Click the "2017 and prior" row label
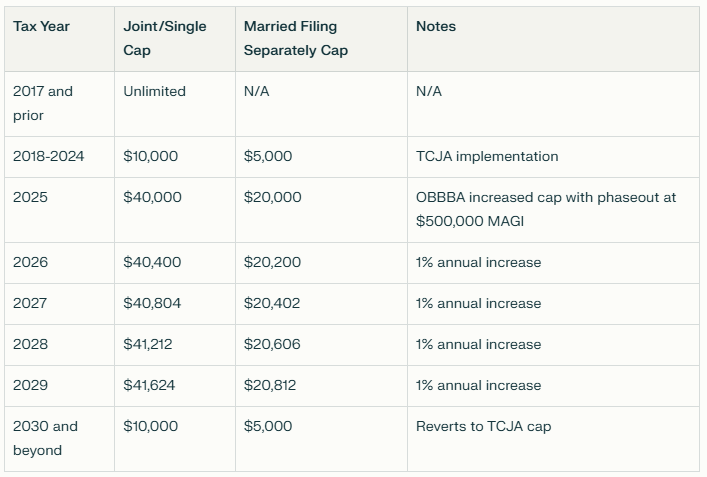Viewport: 707px width, 477px height. 43,103
